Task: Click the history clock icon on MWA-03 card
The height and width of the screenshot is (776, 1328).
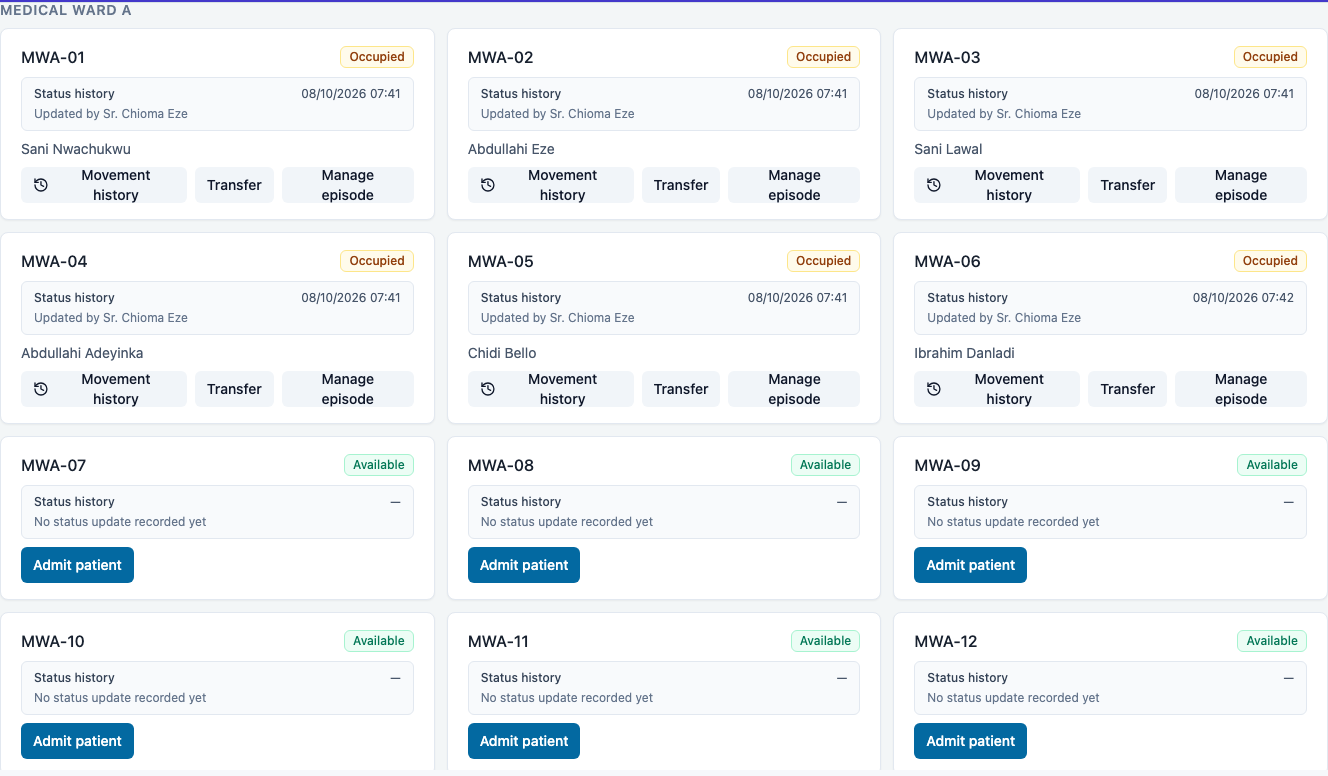Action: pyautogui.click(x=934, y=185)
